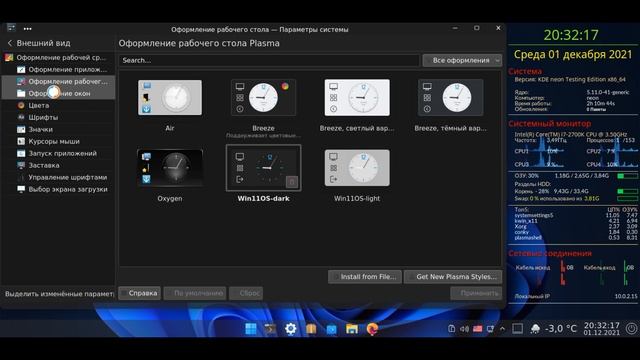This screenshot has width=640, height=360.
Task: Click the Справка button
Action: [139, 293]
